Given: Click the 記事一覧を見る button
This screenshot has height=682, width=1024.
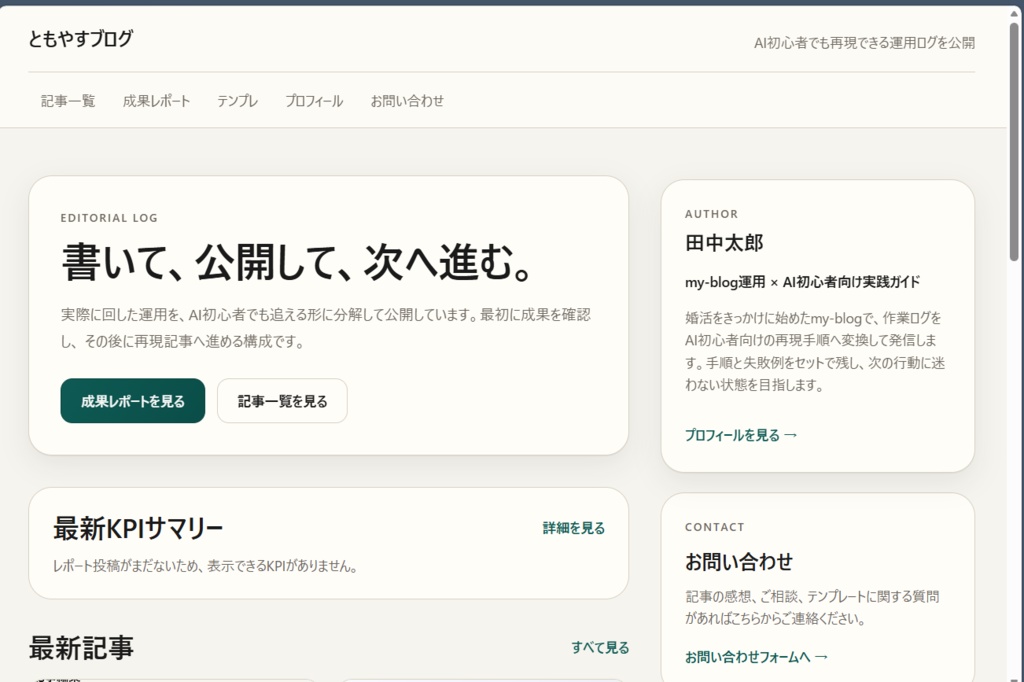Looking at the screenshot, I should [x=282, y=400].
